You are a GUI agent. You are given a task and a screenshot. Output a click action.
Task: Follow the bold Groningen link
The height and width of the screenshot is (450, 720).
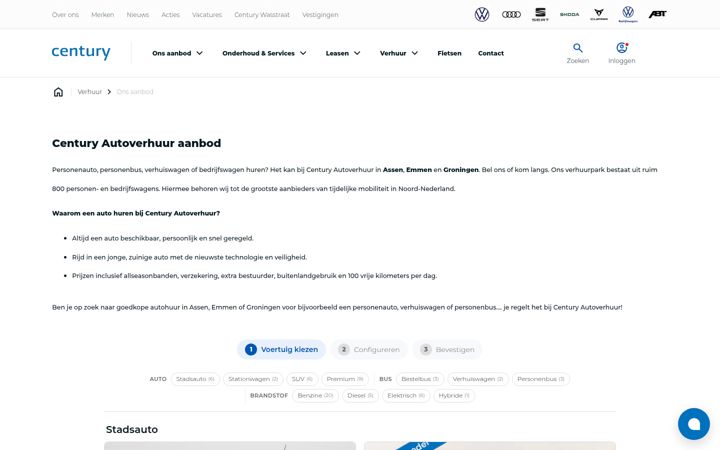tap(461, 170)
